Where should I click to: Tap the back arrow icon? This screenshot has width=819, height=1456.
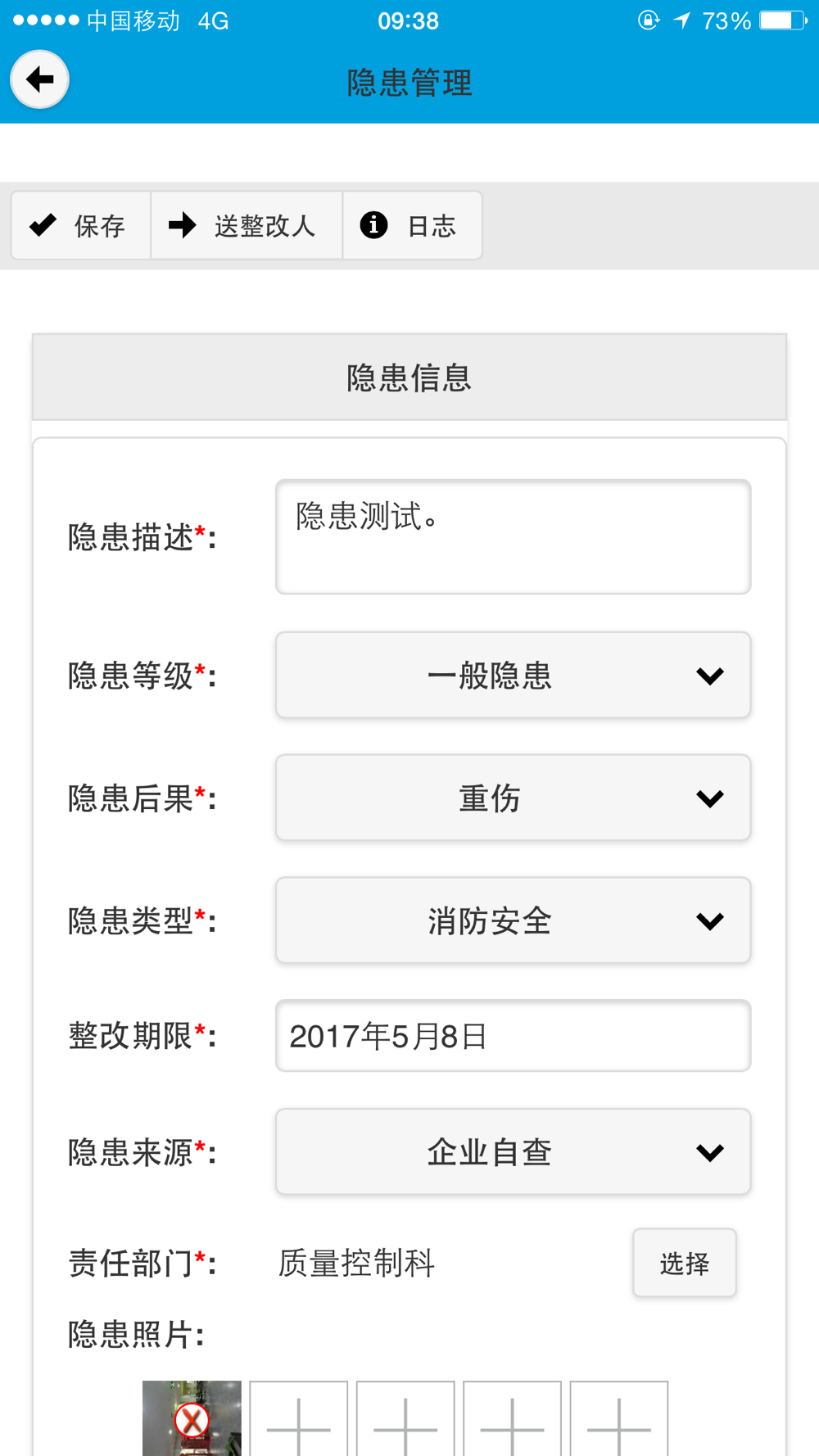click(39, 79)
